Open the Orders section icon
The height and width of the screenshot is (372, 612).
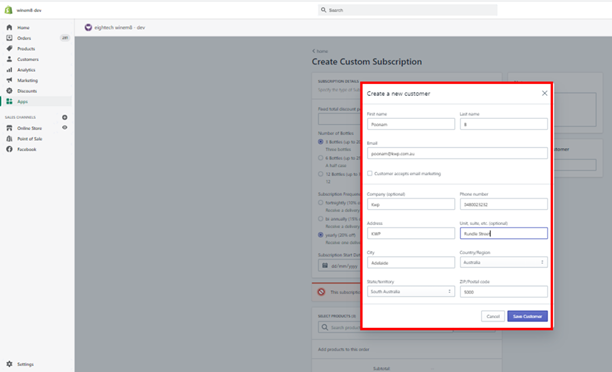9,38
